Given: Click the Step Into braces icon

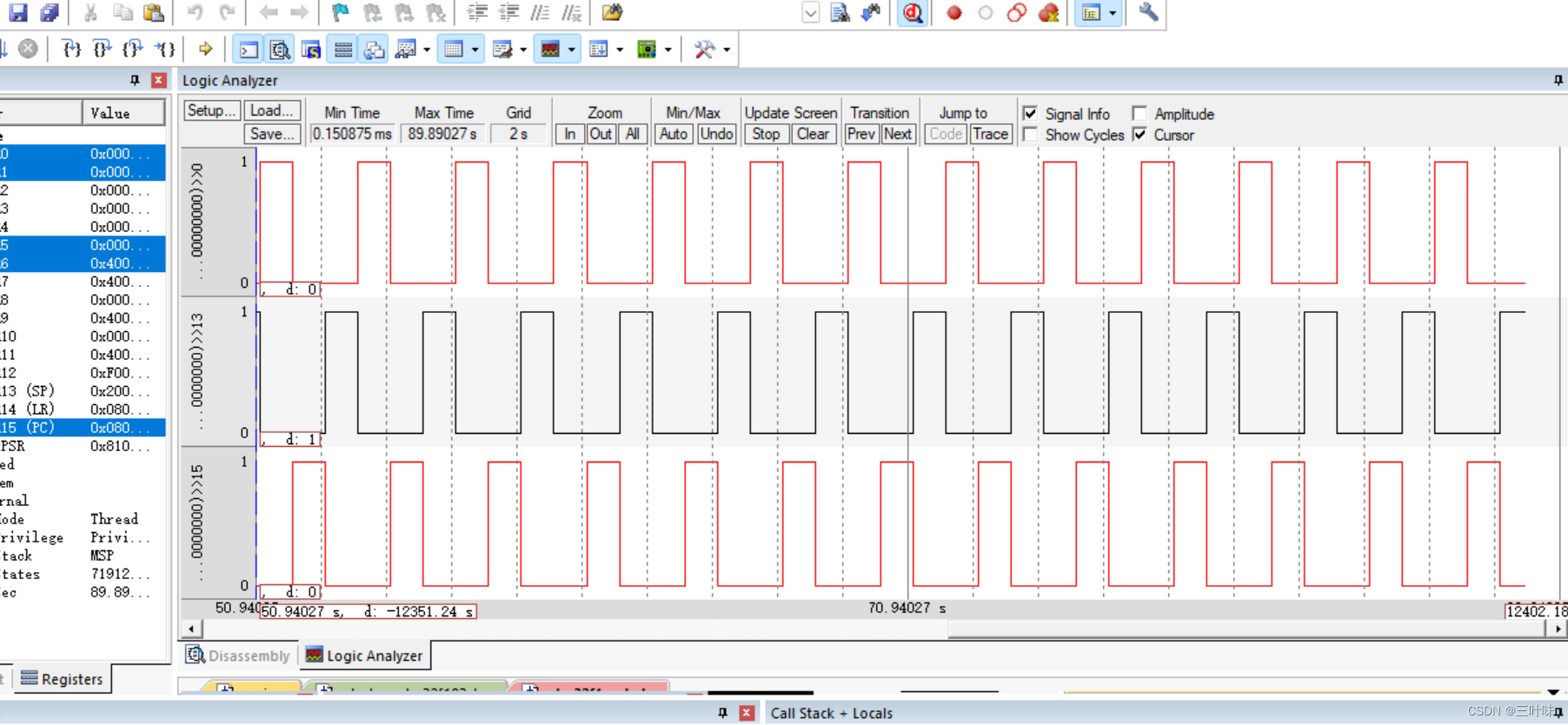Looking at the screenshot, I should [x=71, y=49].
